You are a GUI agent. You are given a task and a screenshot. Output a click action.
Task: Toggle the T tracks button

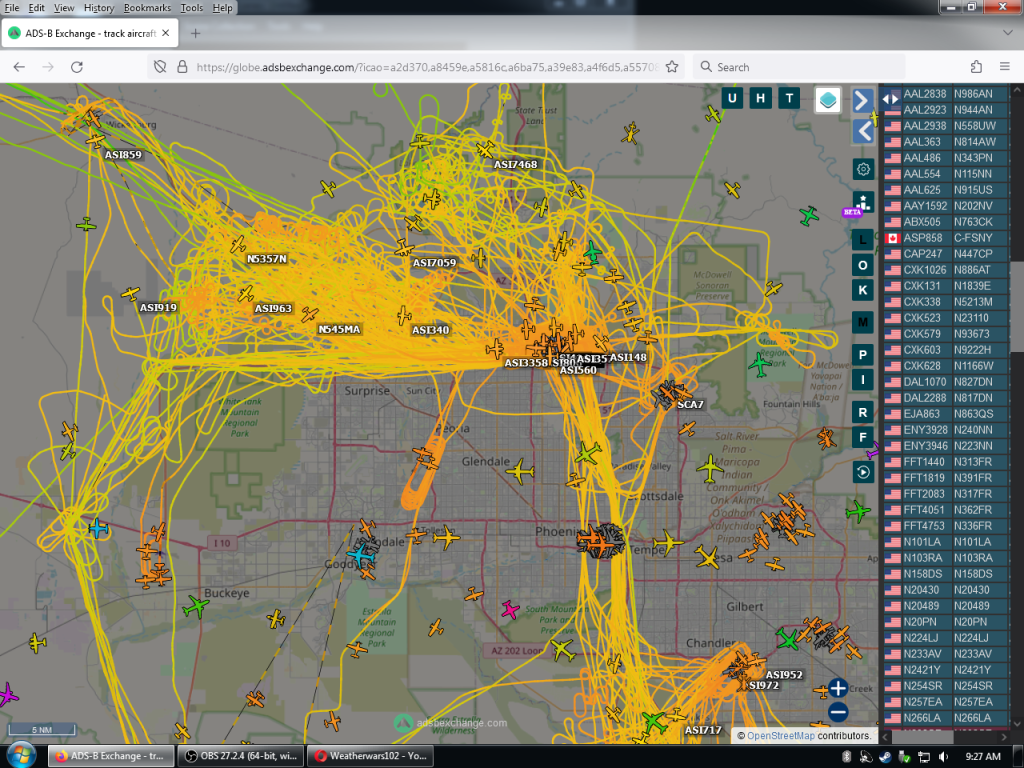pos(789,99)
